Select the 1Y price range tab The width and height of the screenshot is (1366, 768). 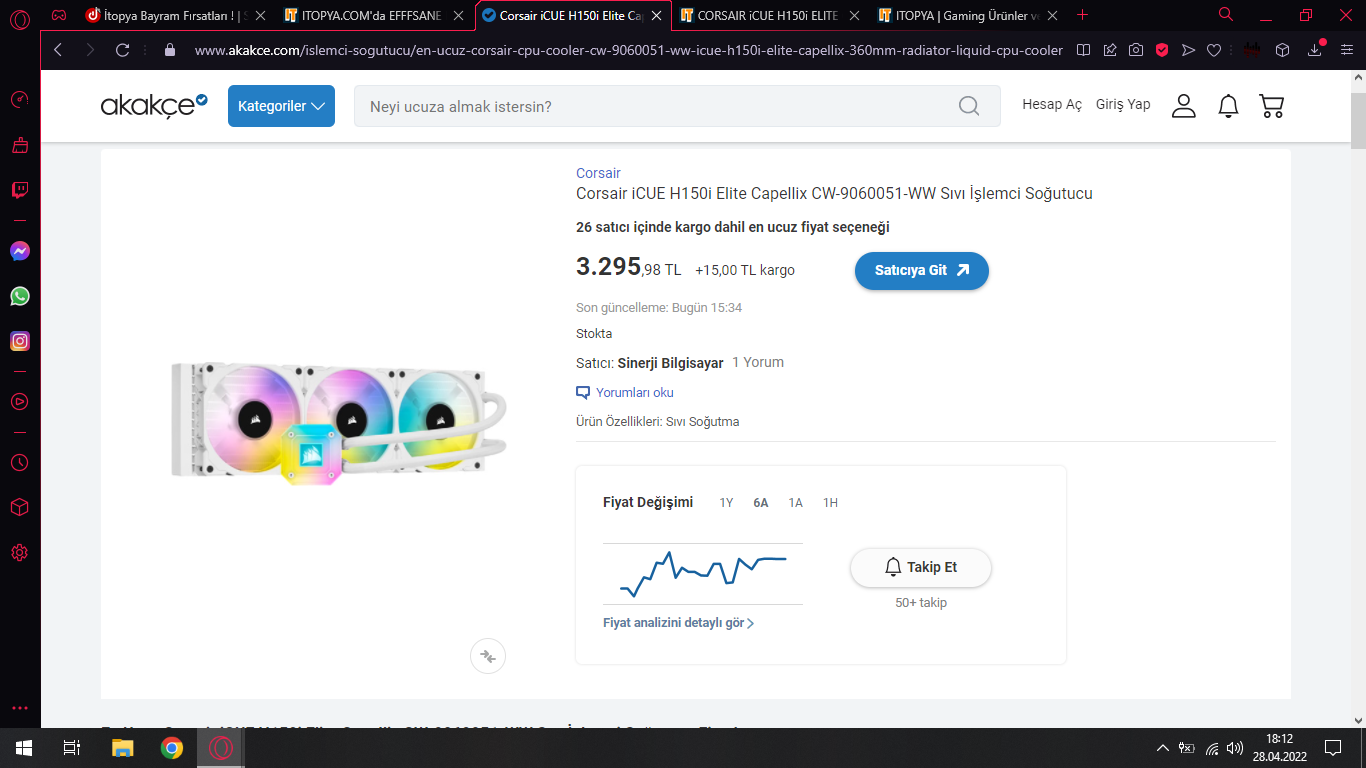(x=726, y=503)
